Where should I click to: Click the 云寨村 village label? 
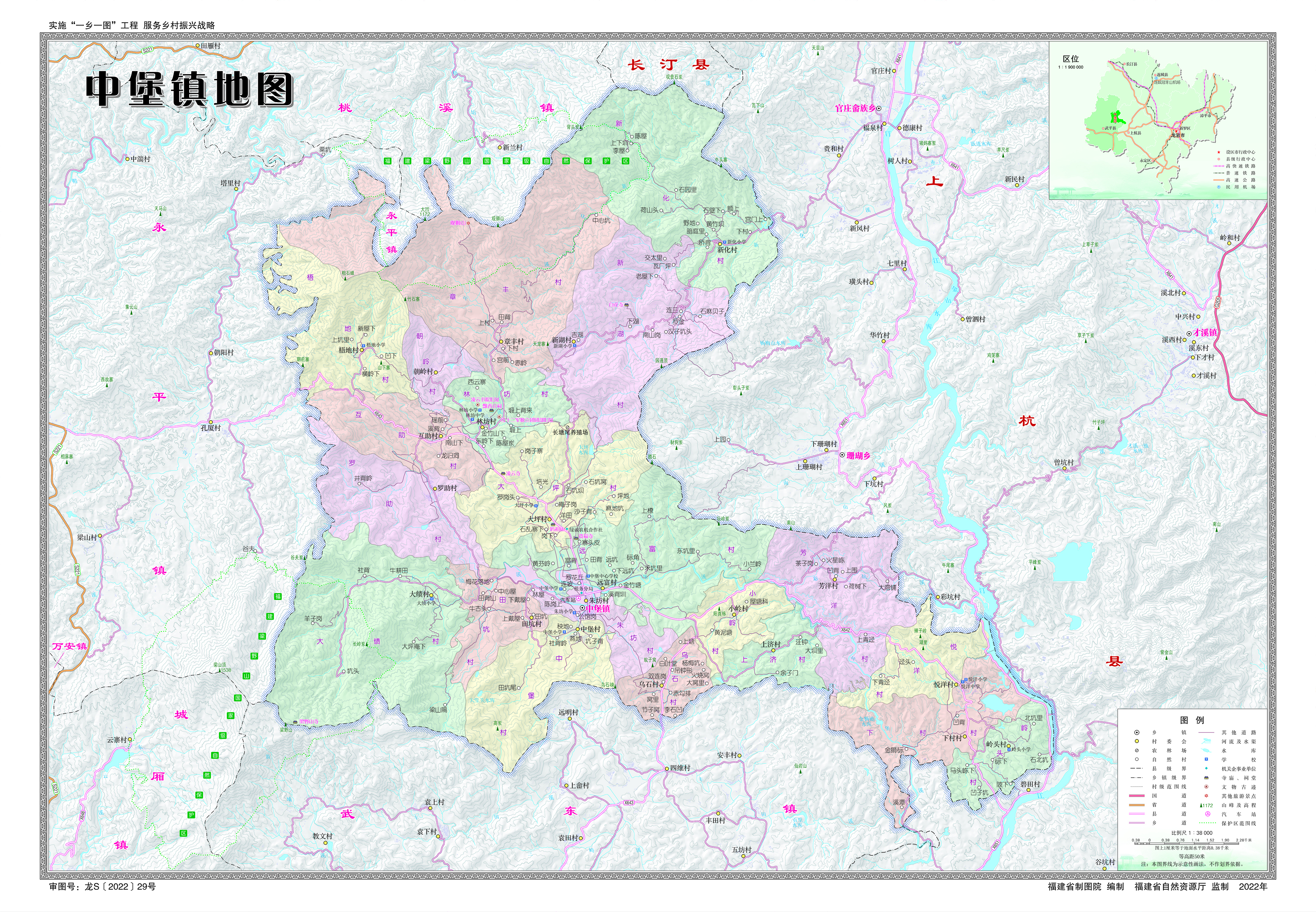[x=117, y=740]
